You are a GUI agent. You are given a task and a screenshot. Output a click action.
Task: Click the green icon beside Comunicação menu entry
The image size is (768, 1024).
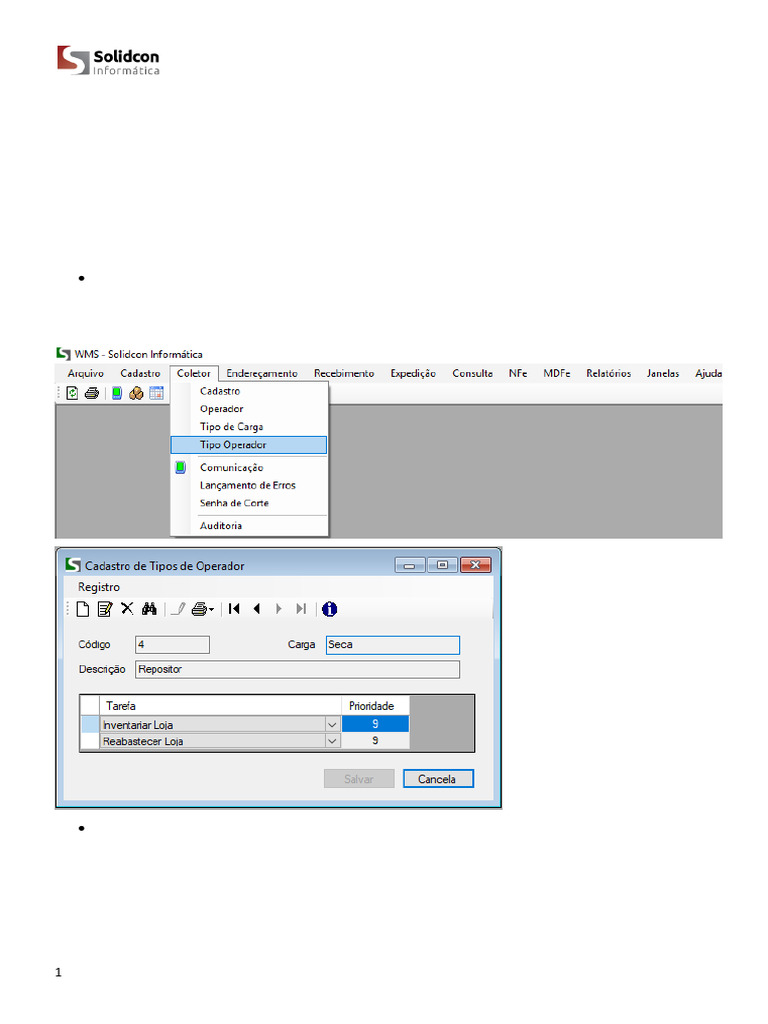pos(181,468)
